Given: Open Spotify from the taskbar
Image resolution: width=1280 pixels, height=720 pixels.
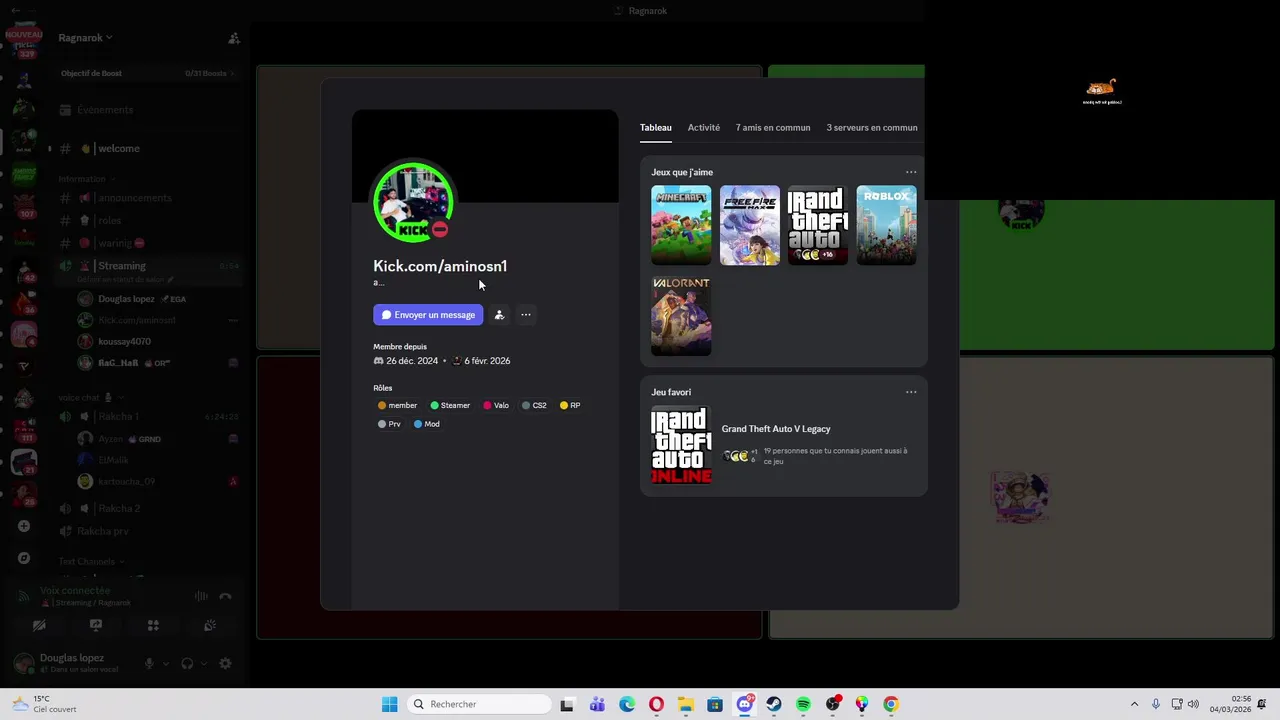Looking at the screenshot, I should click(x=803, y=704).
